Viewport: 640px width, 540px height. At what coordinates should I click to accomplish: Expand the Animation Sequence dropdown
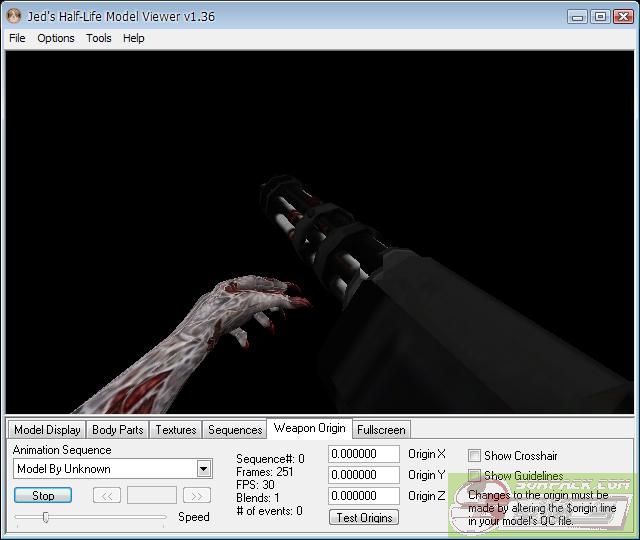(204, 469)
